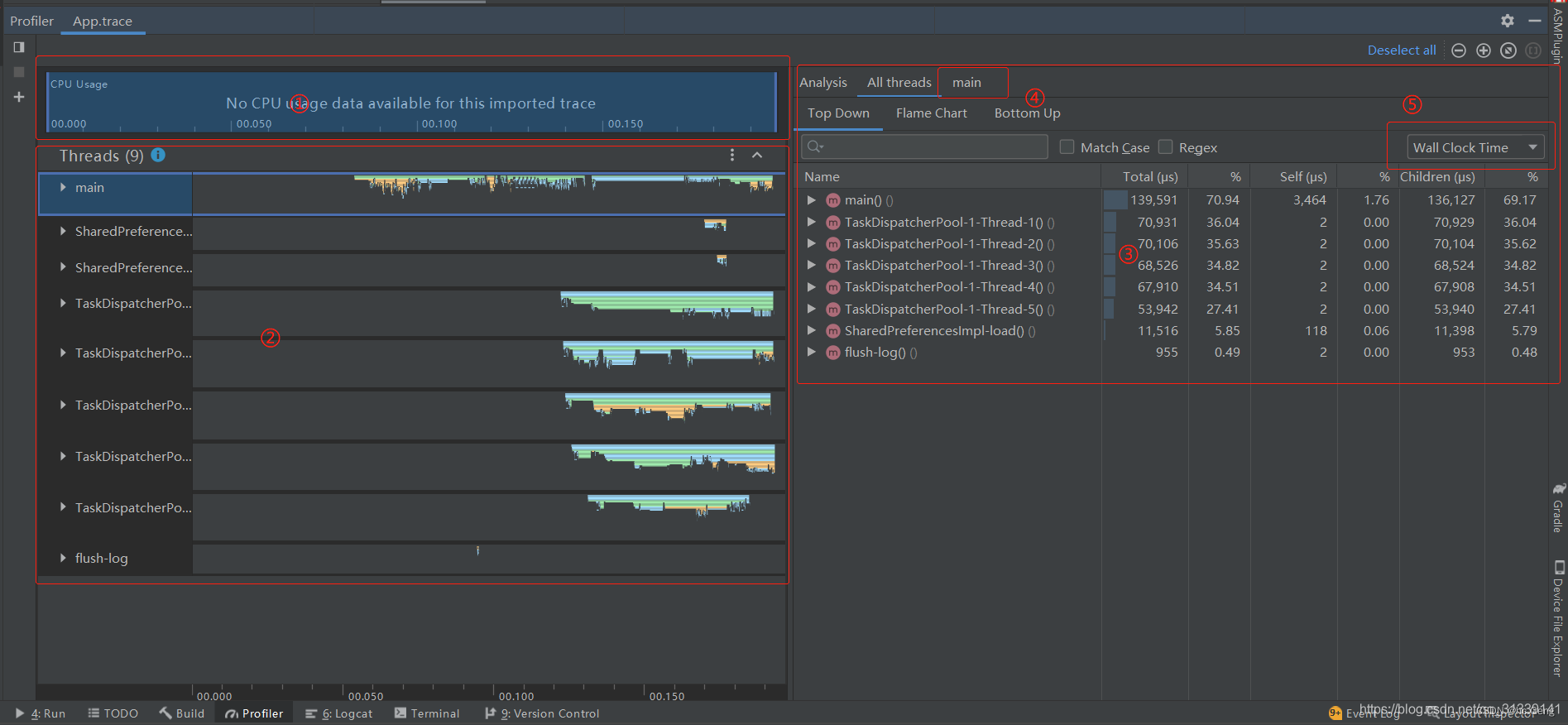Sort by Self (μs) column header
This screenshot has width=1568, height=725.
pyautogui.click(x=1293, y=177)
